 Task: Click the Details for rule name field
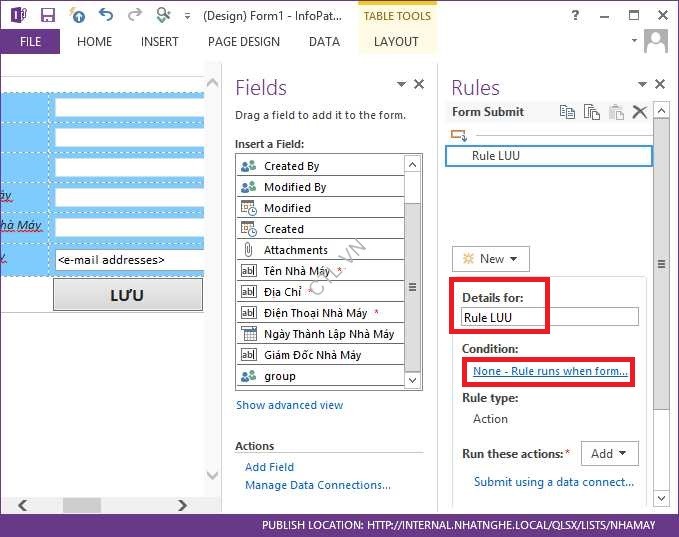point(548,317)
